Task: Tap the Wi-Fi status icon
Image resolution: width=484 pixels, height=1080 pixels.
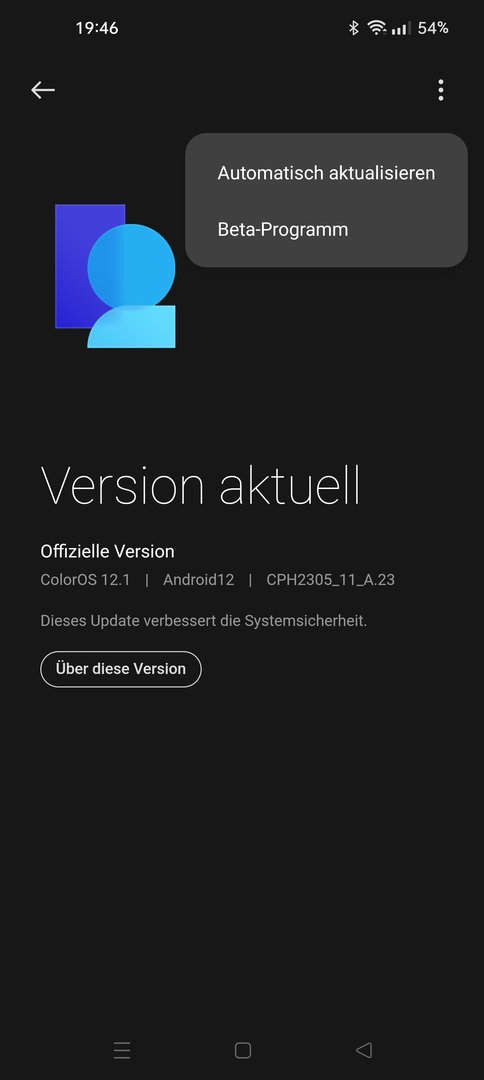Action: [377, 28]
